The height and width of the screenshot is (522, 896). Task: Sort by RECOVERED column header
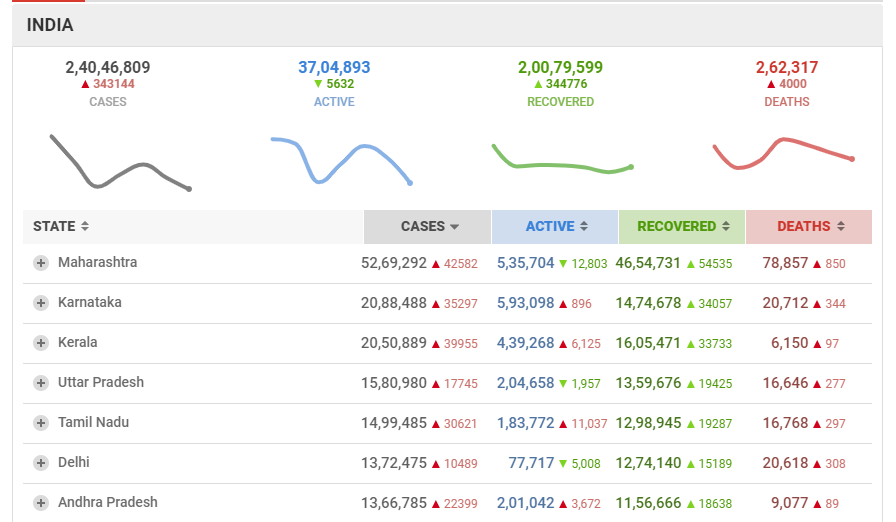pyautogui.click(x=682, y=227)
